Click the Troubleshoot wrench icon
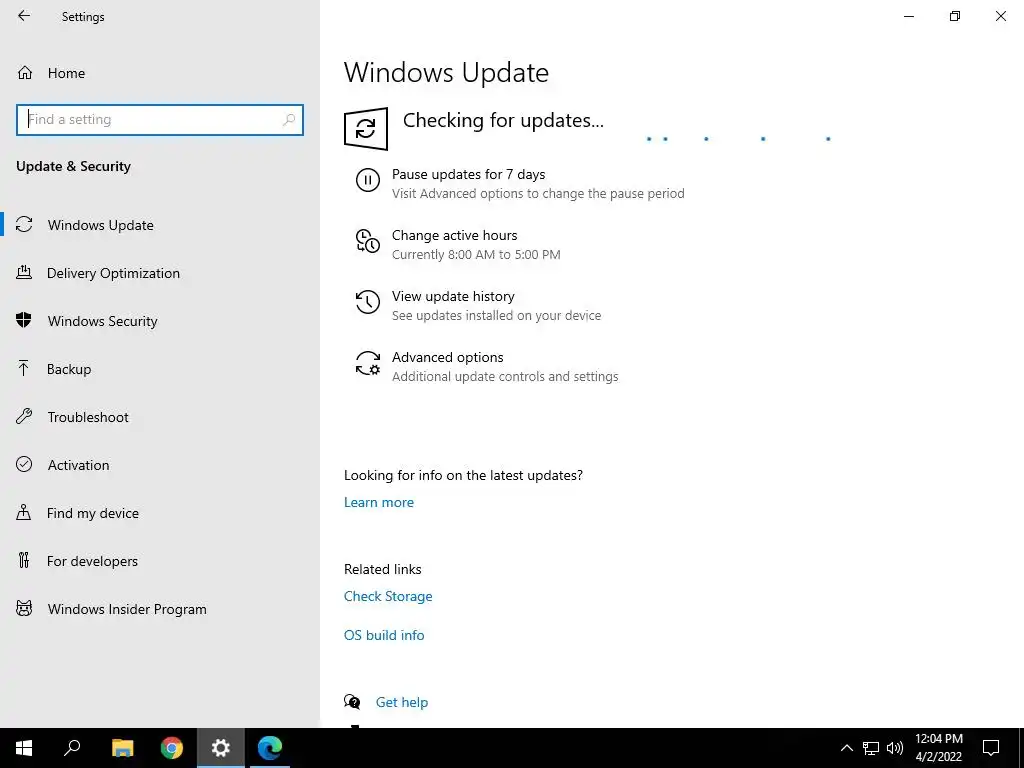The width and height of the screenshot is (1024, 768). coord(24,416)
